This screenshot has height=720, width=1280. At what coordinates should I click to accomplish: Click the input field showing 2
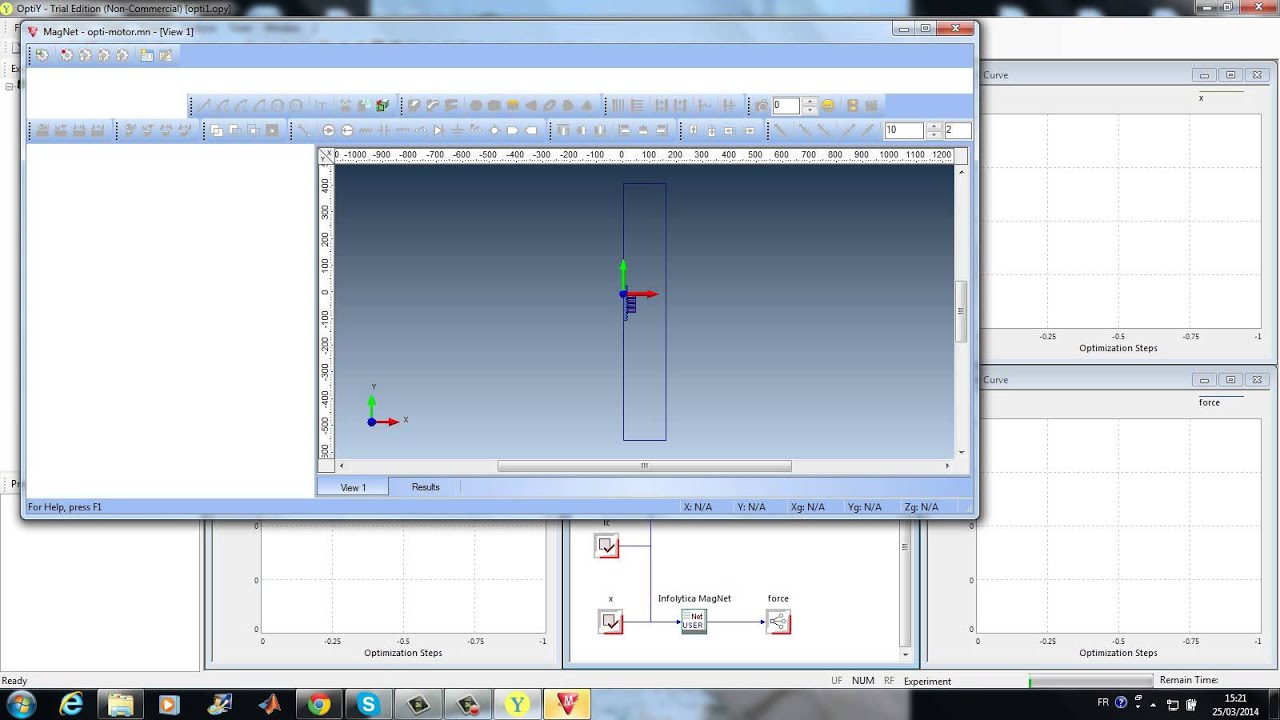958,130
